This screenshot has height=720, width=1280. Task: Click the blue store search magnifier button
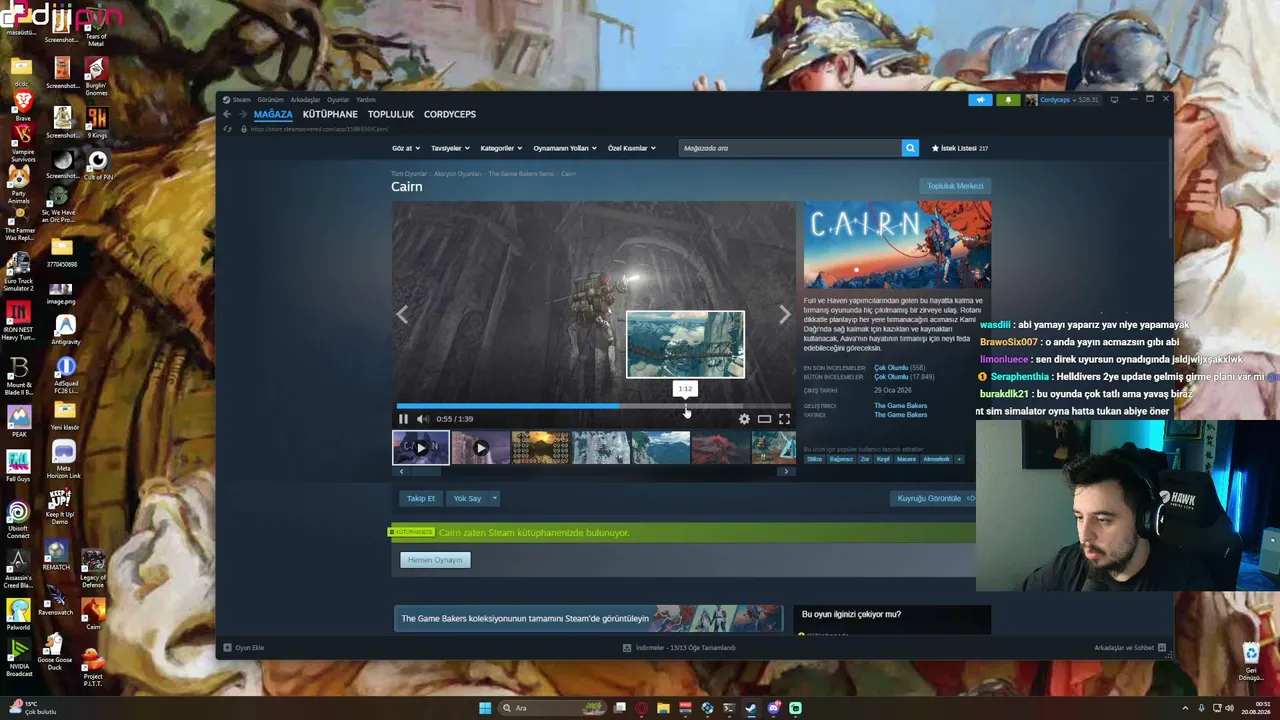(x=910, y=148)
